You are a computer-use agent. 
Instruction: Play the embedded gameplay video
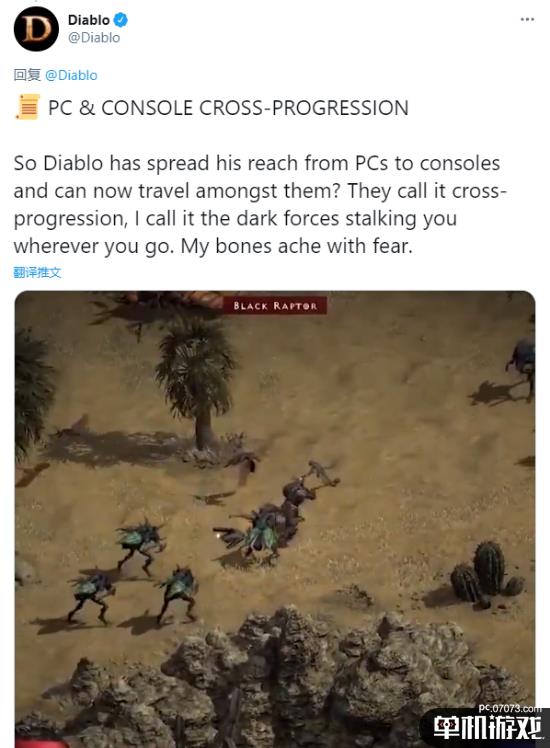[275, 519]
